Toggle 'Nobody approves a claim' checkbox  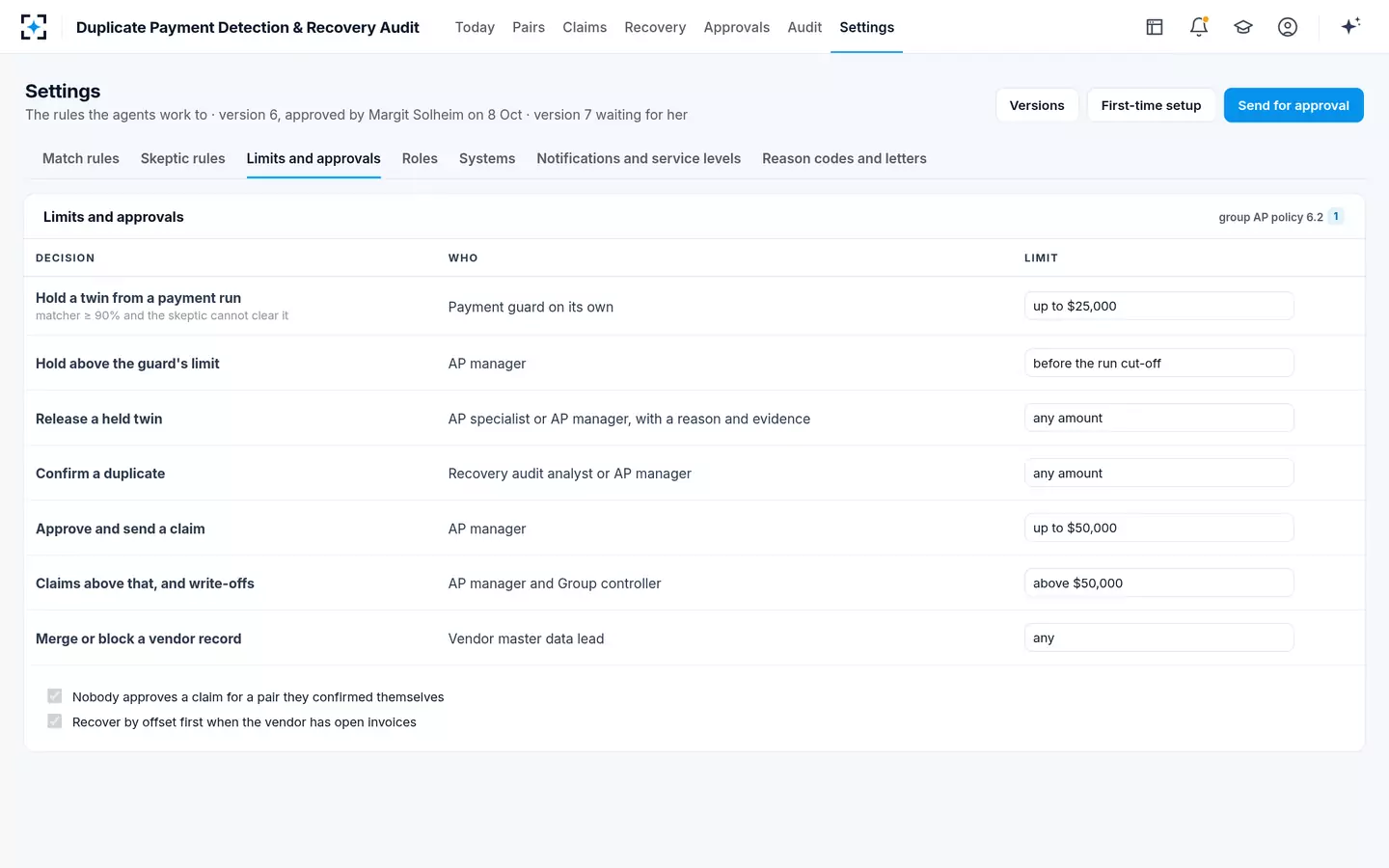[55, 696]
